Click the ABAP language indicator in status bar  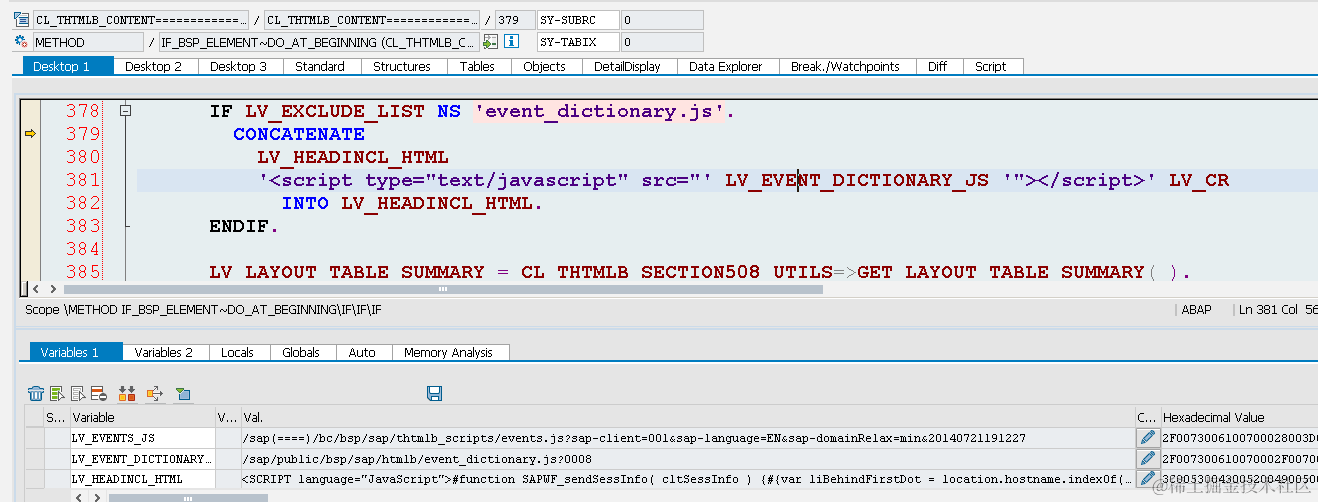point(1196,310)
